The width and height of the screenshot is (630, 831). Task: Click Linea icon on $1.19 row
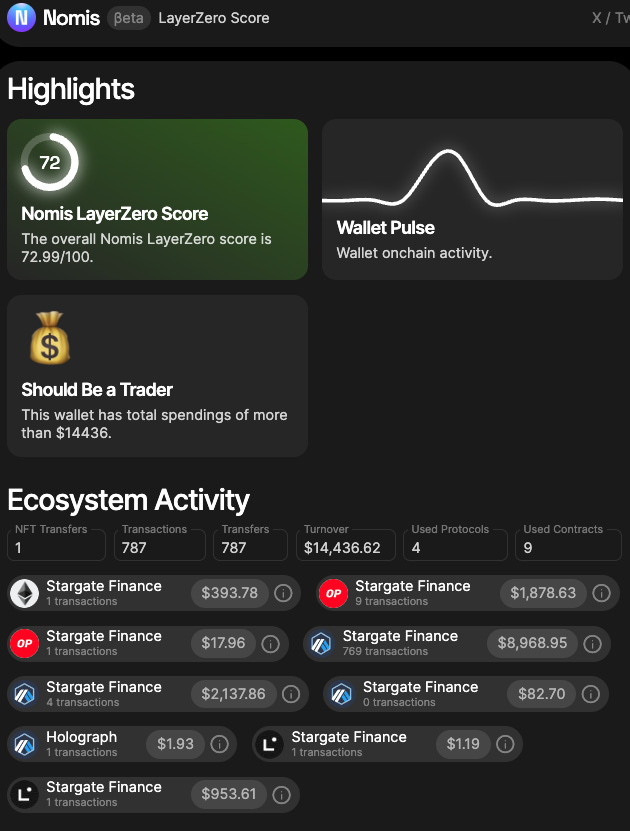click(270, 744)
